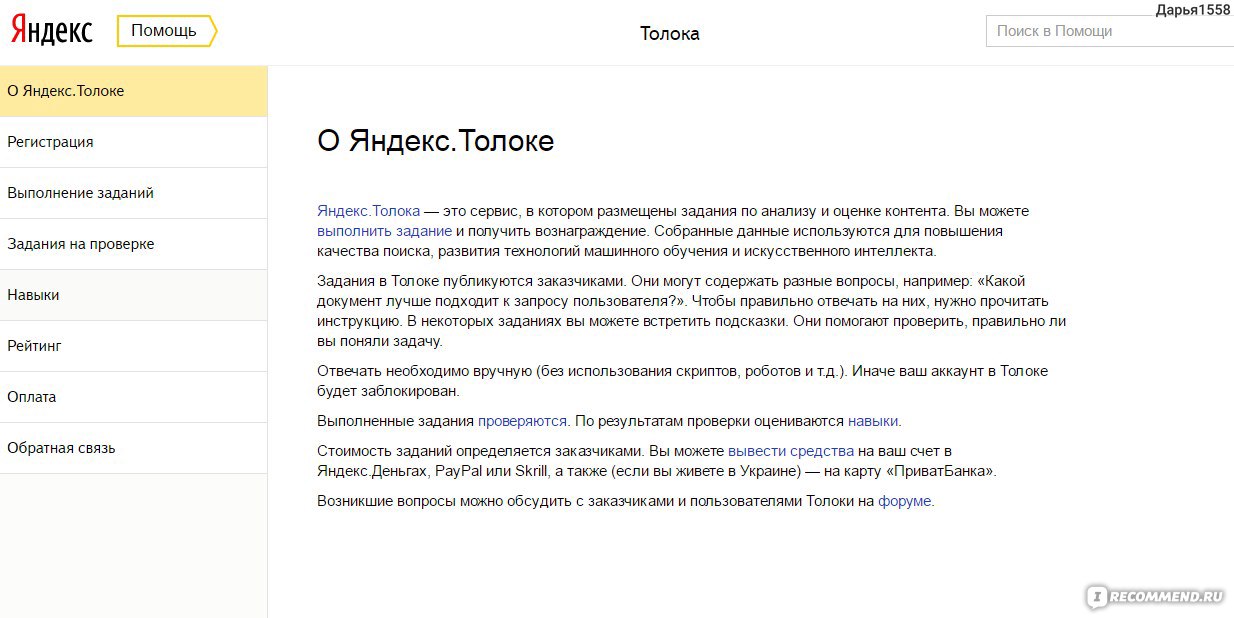Open the форуме link
The height and width of the screenshot is (618, 1234).
pos(904,501)
